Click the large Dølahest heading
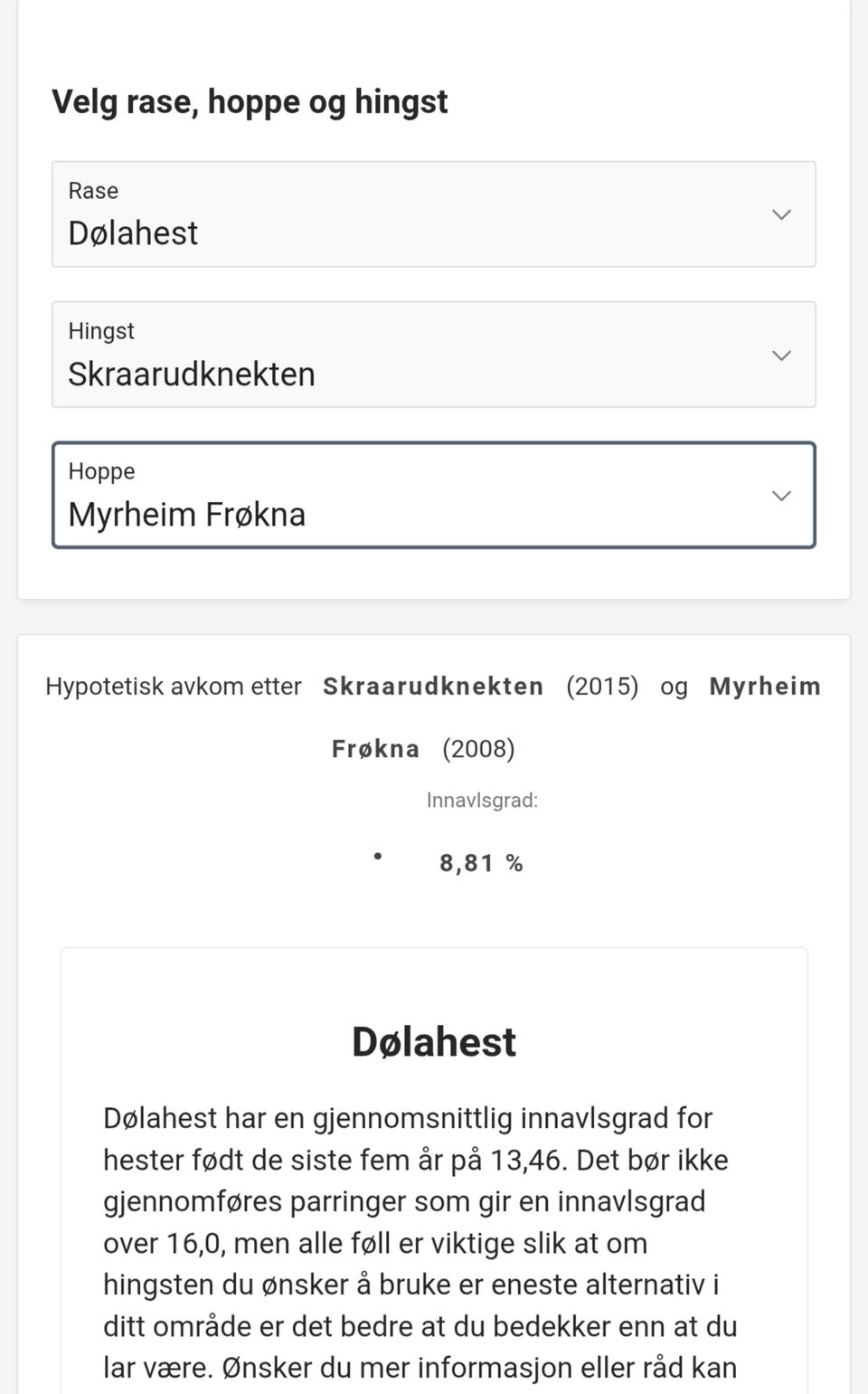This screenshot has height=1394, width=868. 434,1042
